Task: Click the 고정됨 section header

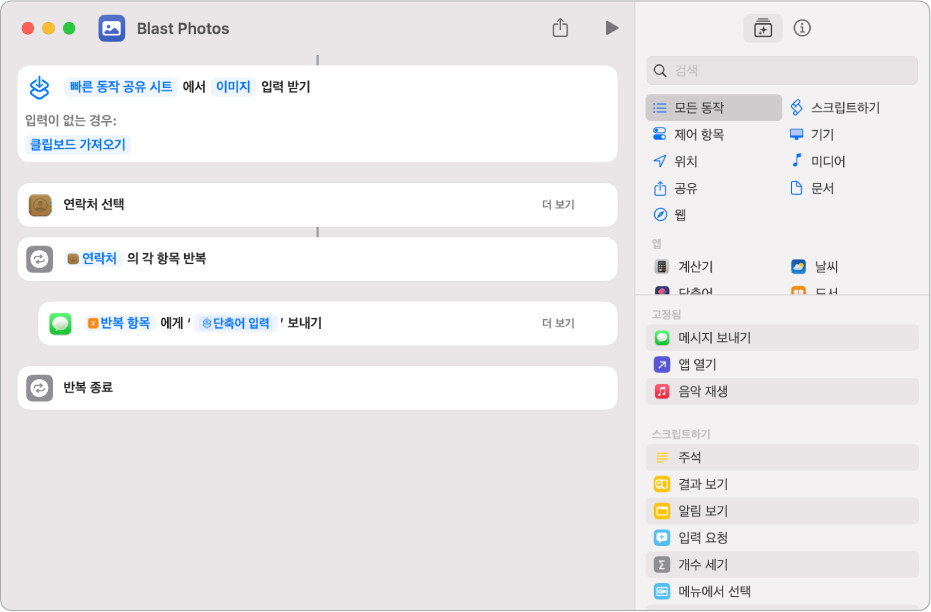Action: pyautogui.click(x=666, y=314)
